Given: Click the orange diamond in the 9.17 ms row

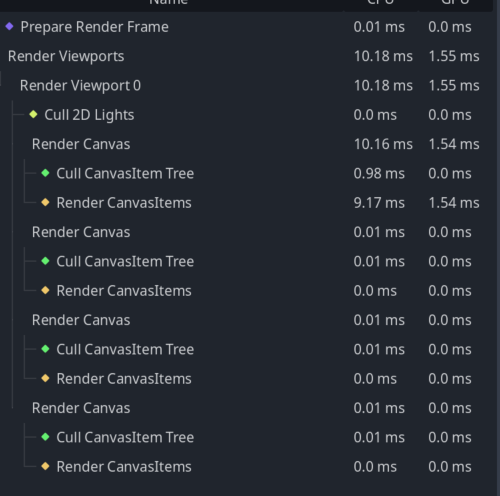Looking at the screenshot, I should (45, 202).
